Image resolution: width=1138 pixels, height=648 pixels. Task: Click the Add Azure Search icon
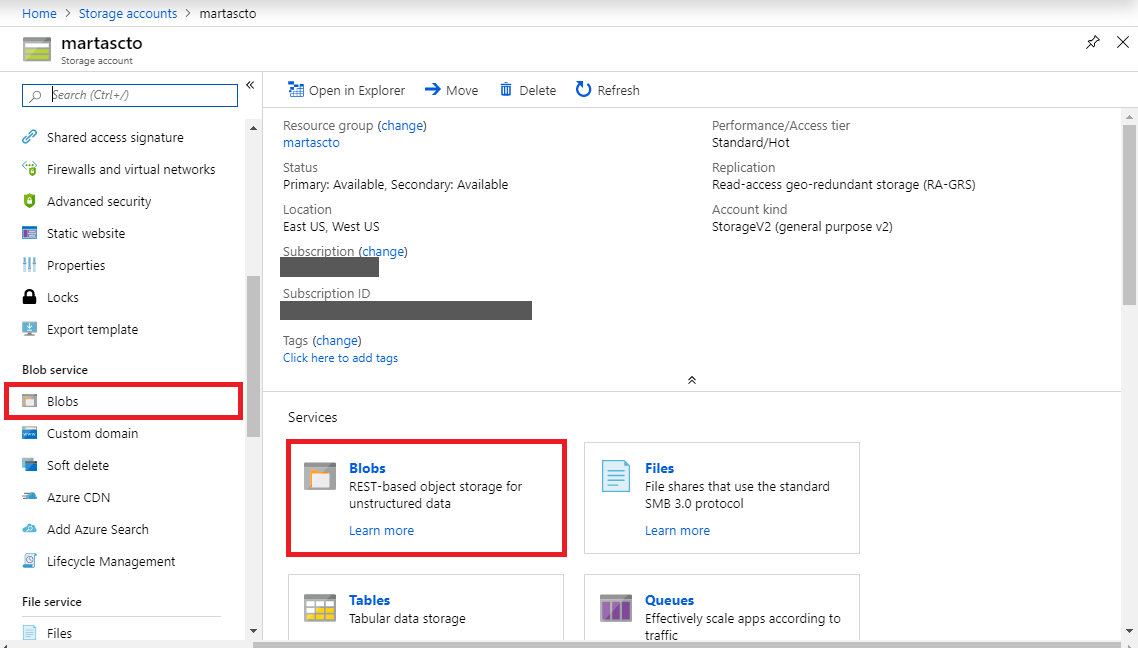[x=29, y=529]
